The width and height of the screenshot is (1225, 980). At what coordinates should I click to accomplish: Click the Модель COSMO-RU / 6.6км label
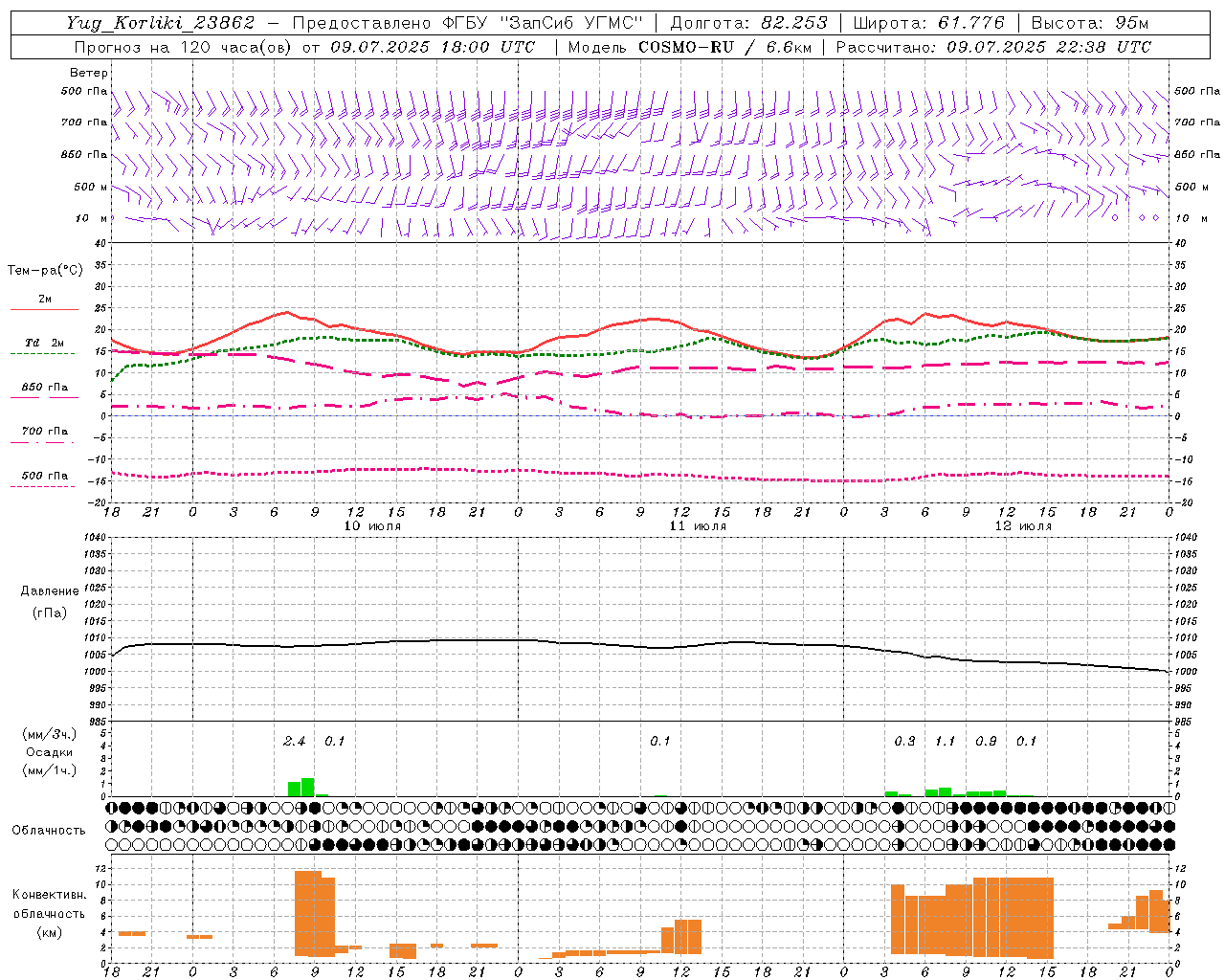tap(690, 47)
